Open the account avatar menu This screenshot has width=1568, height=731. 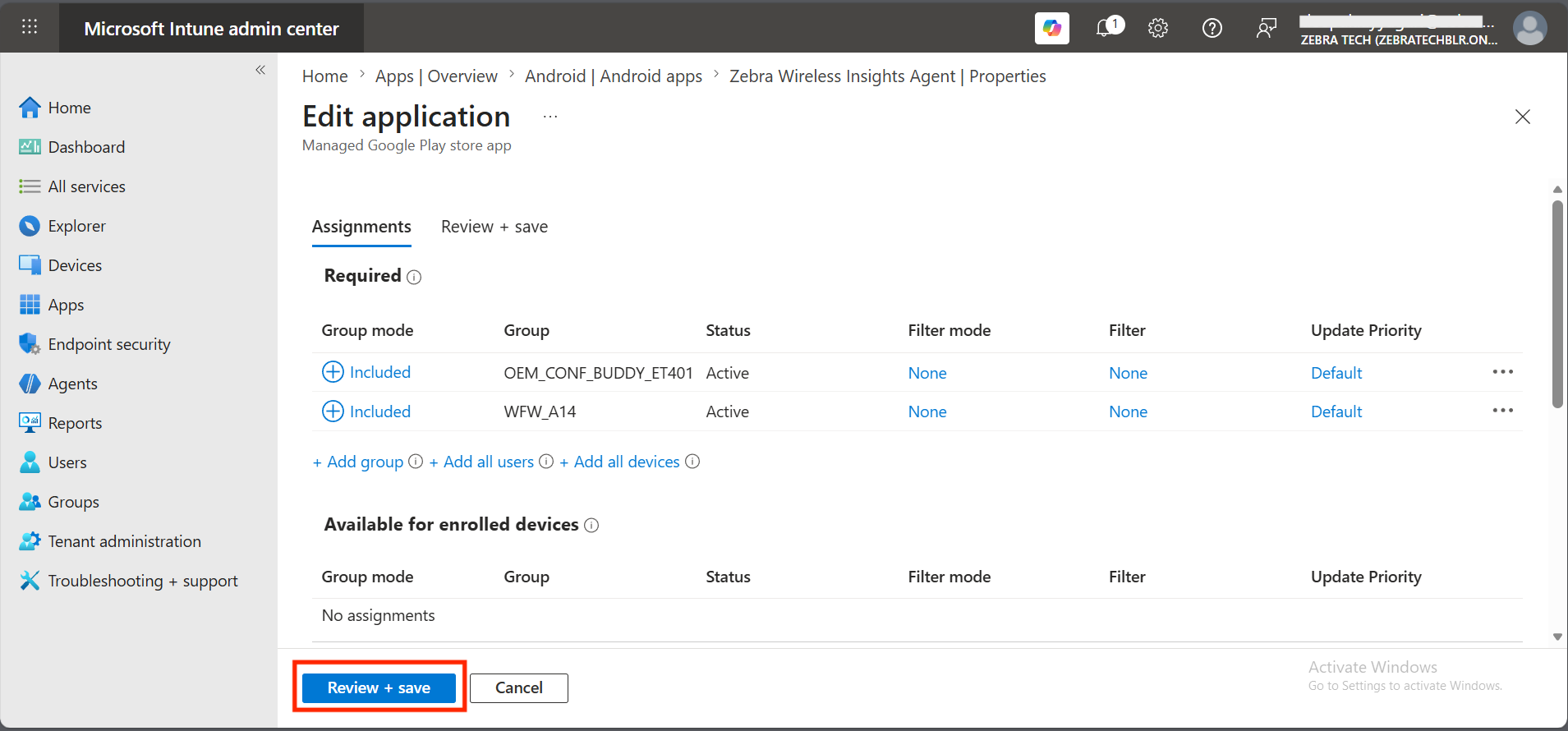click(x=1529, y=28)
